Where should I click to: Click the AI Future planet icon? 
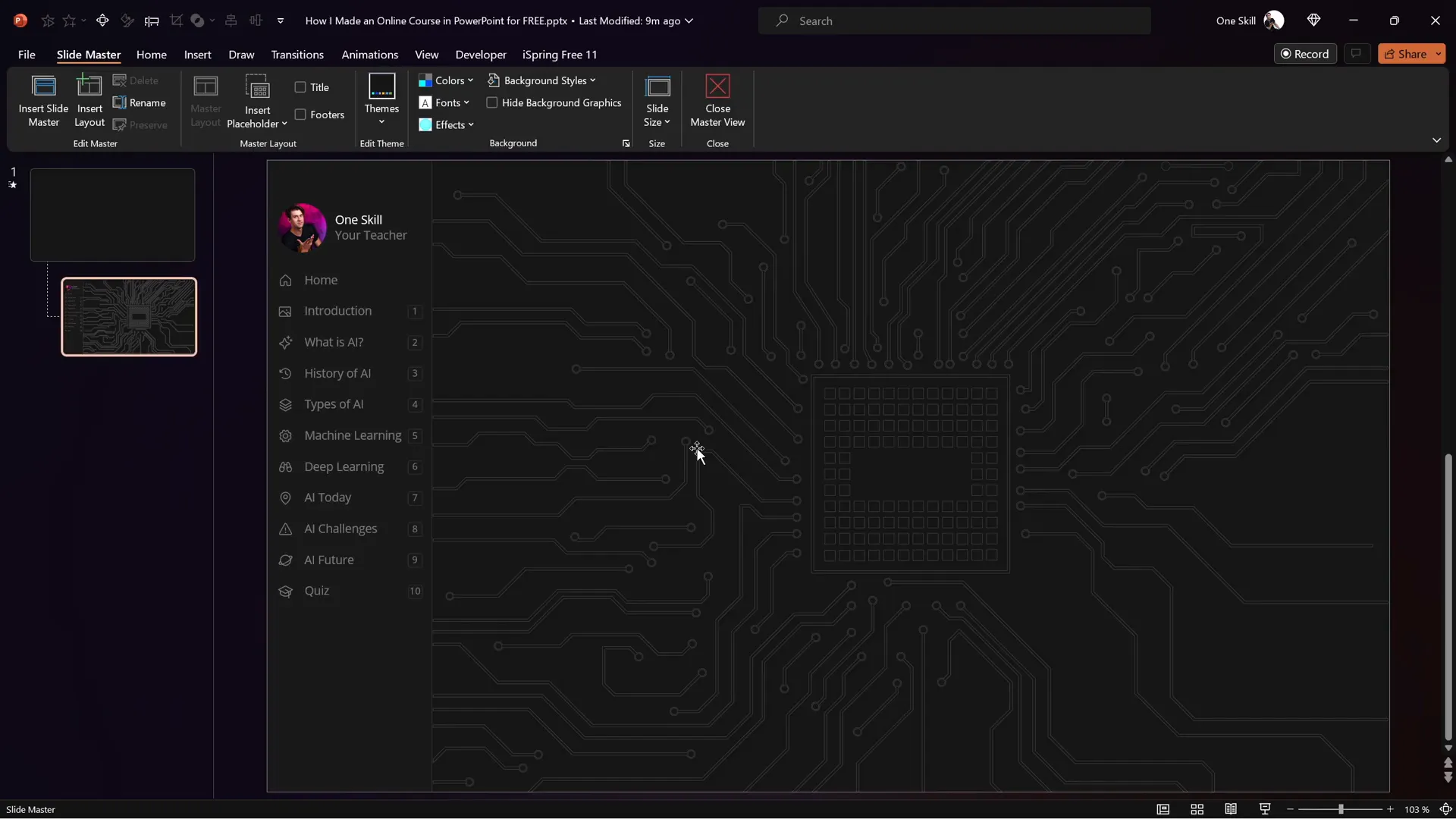click(285, 560)
